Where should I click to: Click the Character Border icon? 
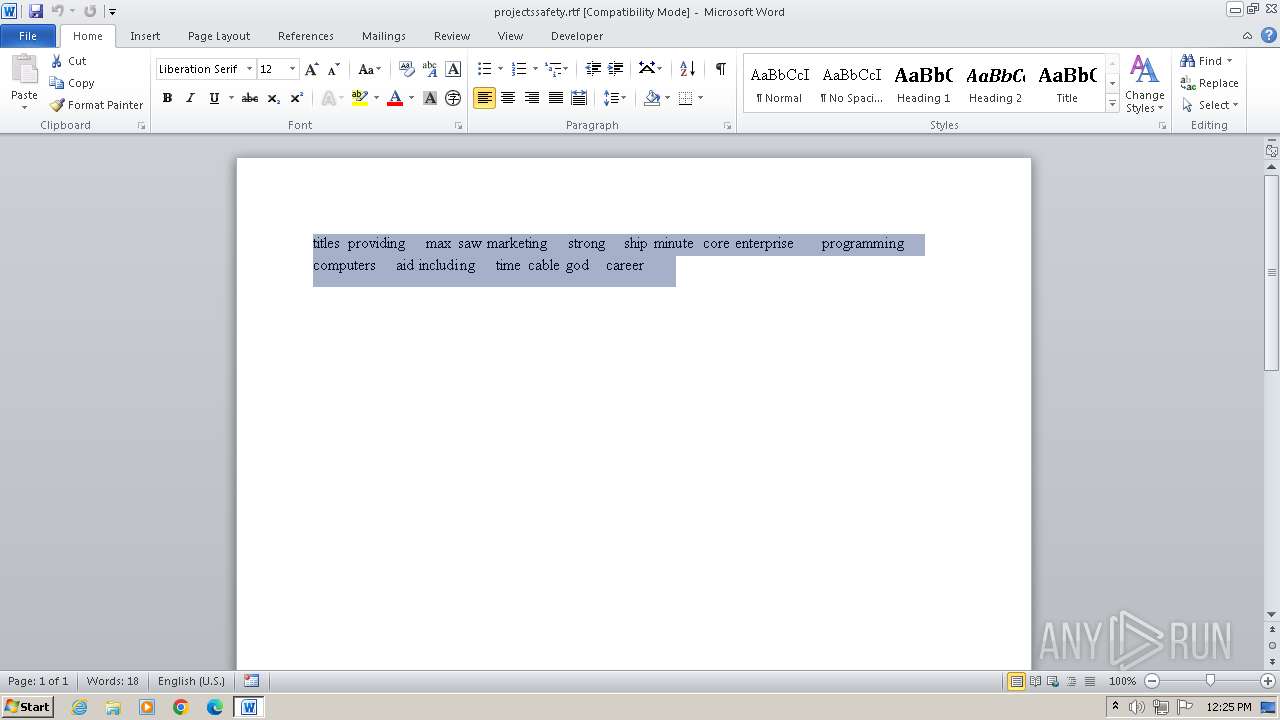coord(453,69)
